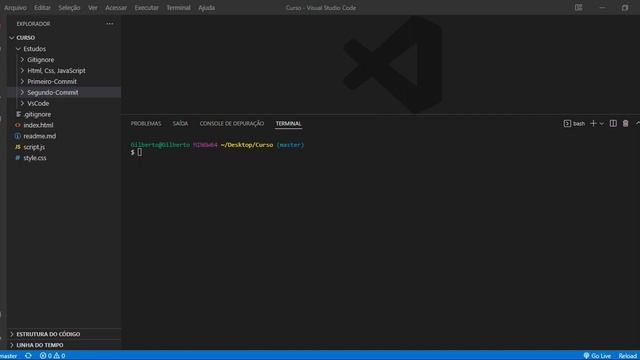Minimize the VS Code window

(602, 8)
